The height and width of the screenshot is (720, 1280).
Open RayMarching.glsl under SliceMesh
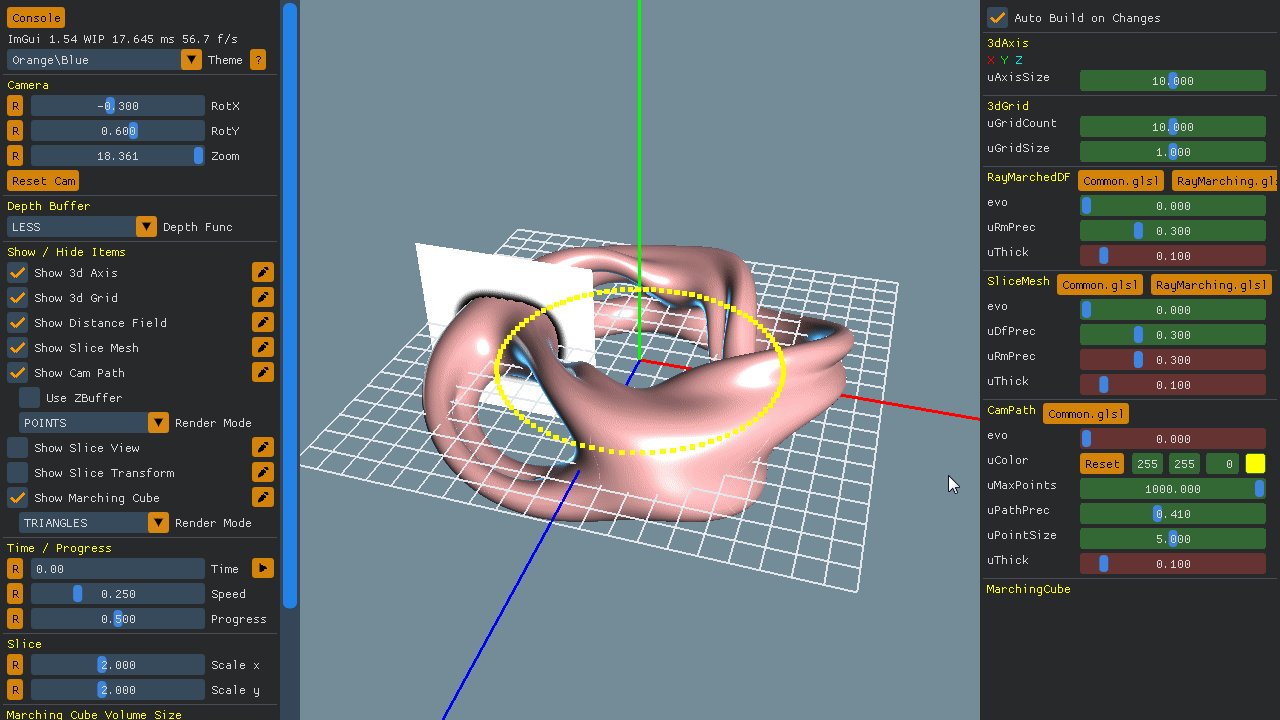coord(1211,285)
